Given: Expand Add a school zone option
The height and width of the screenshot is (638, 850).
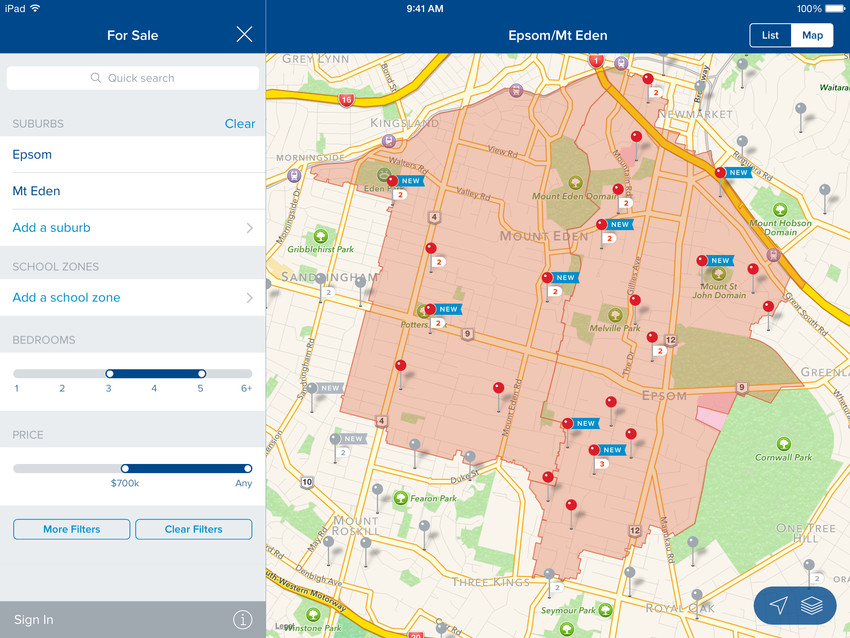Looking at the screenshot, I should pos(132,298).
